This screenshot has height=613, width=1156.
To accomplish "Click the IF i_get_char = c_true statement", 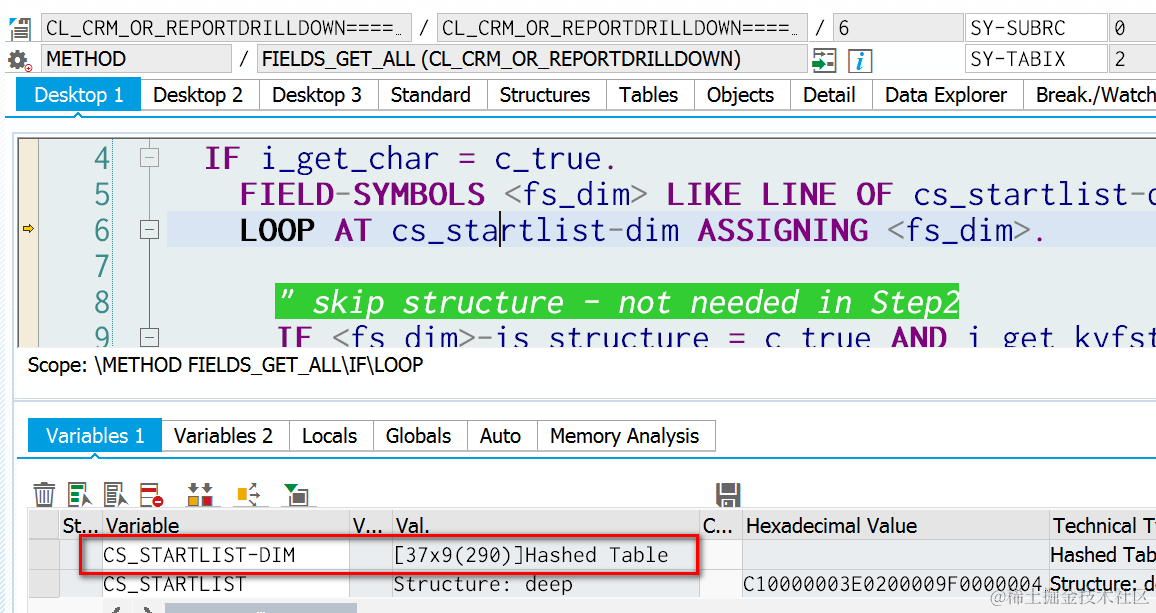I will click(x=410, y=159).
